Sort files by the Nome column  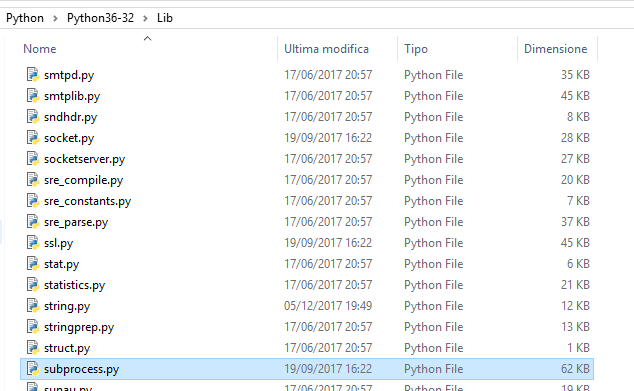click(x=40, y=49)
